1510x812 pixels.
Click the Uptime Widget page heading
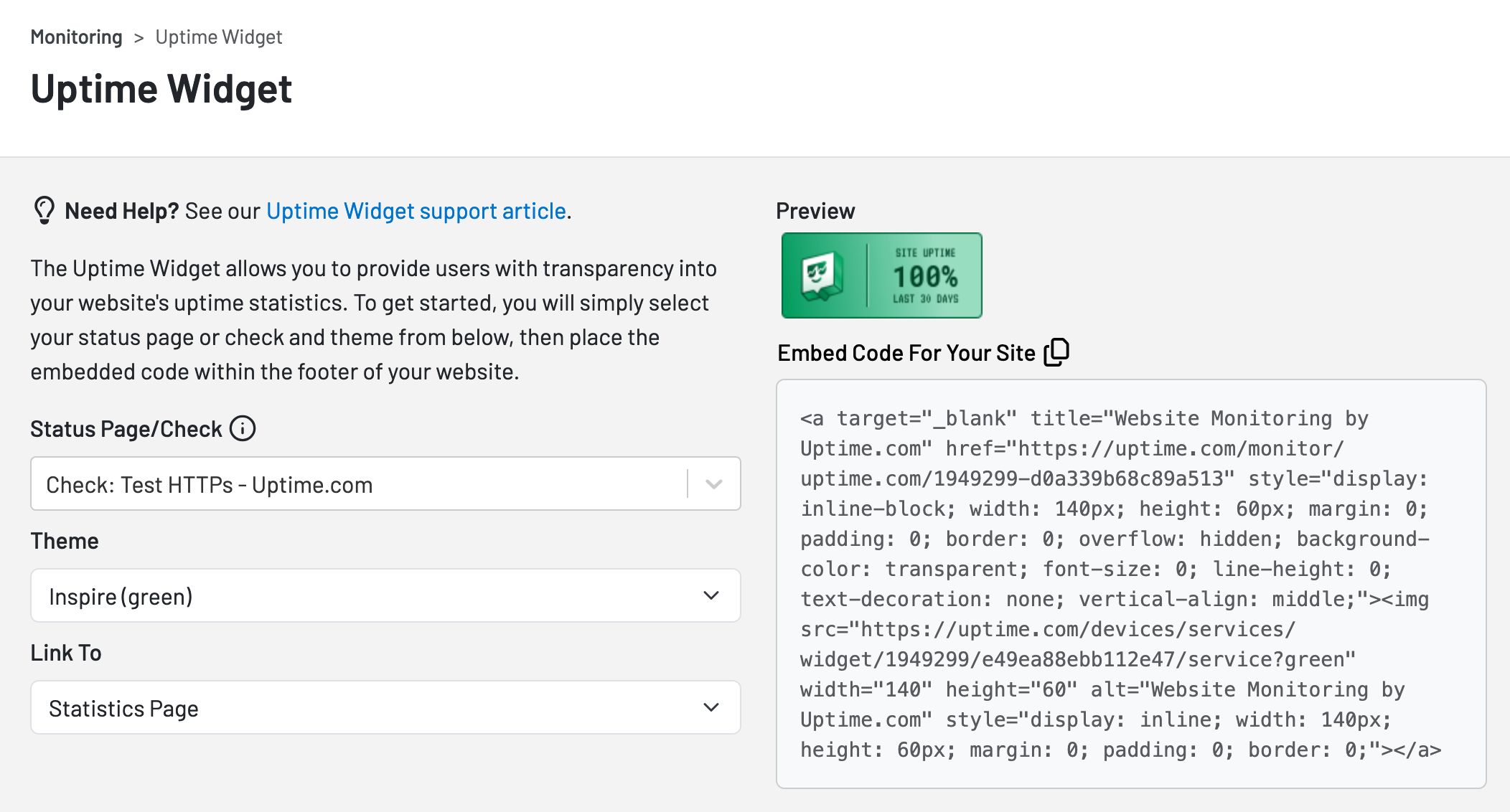pos(161,89)
